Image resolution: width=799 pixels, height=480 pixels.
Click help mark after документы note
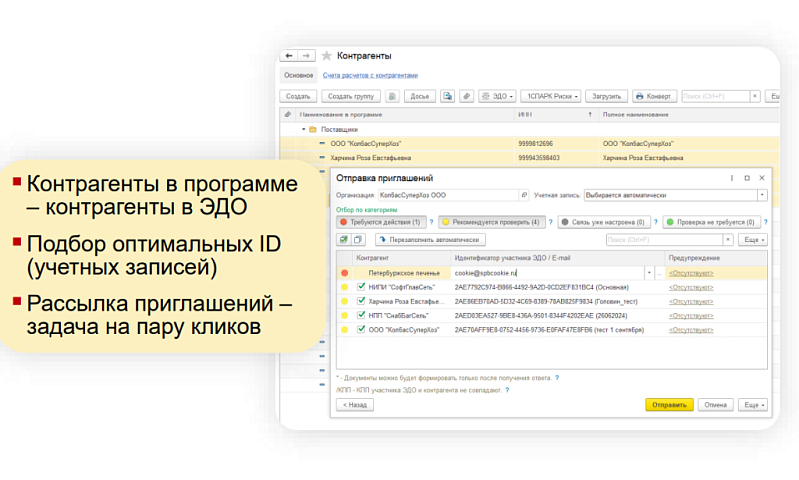[557, 378]
